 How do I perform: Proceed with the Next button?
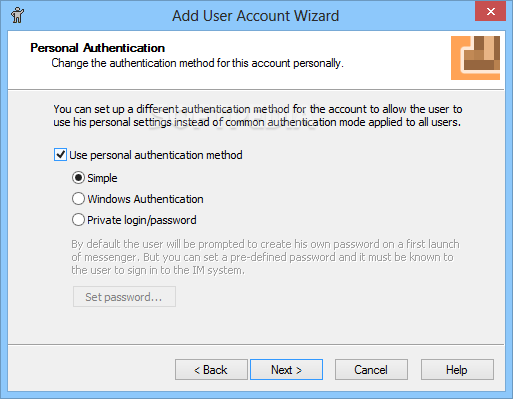(286, 370)
